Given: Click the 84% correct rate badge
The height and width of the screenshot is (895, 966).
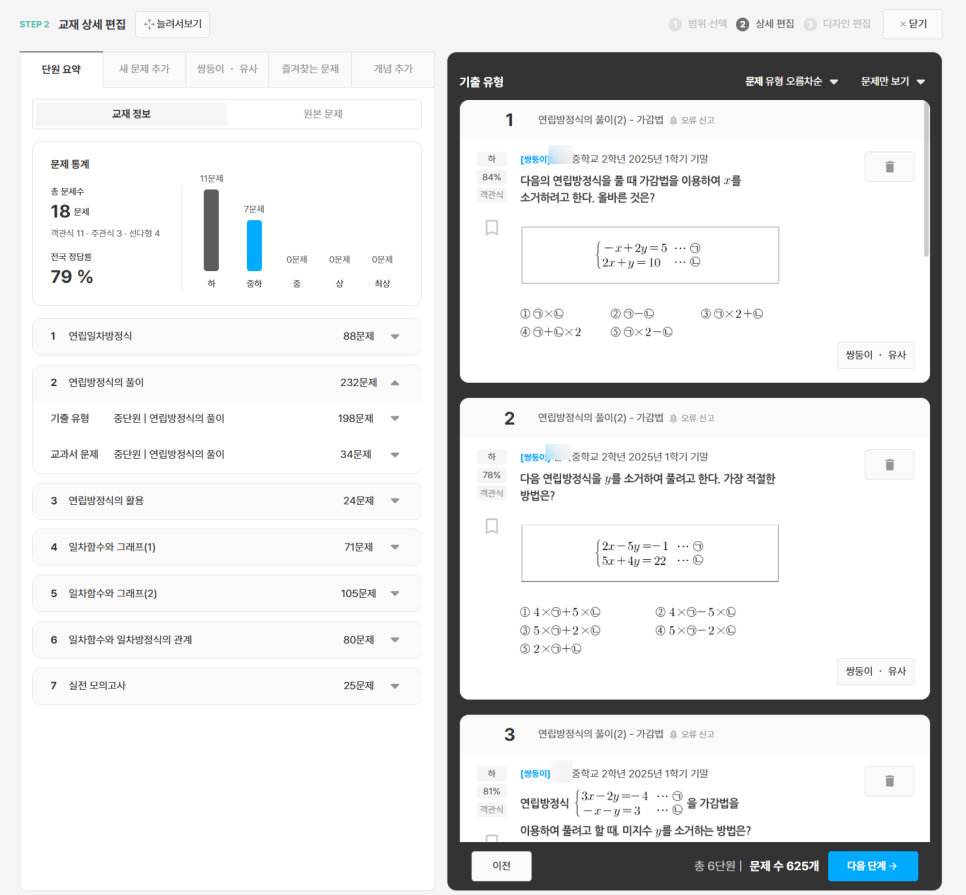Looking at the screenshot, I should point(492,177).
